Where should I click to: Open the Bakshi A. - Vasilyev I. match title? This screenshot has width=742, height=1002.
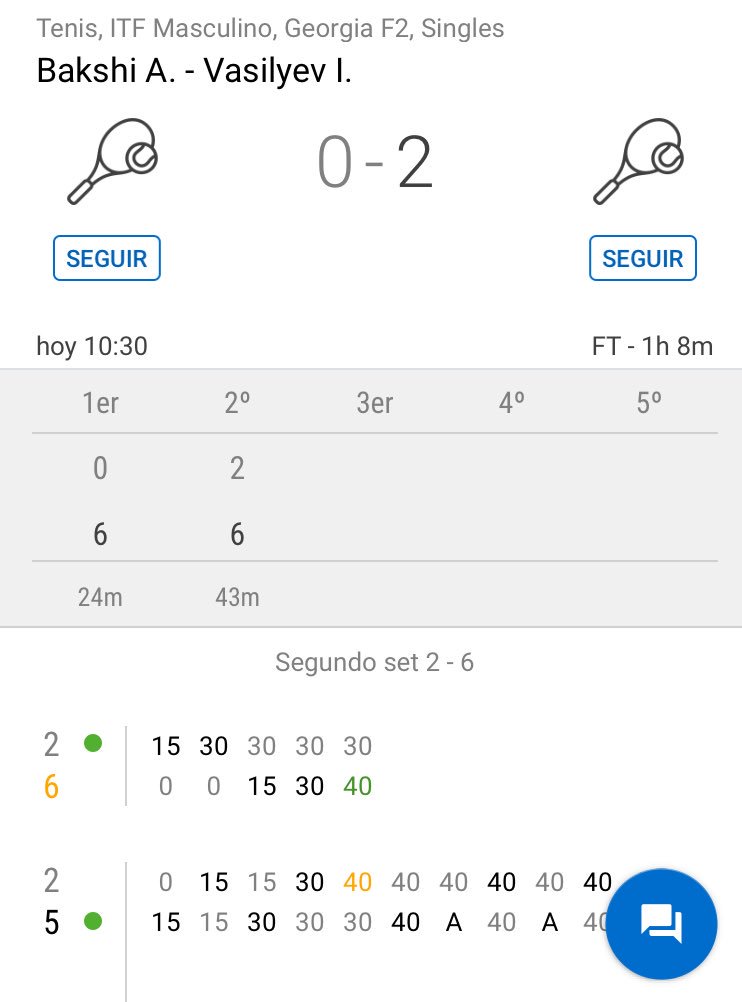(x=194, y=70)
